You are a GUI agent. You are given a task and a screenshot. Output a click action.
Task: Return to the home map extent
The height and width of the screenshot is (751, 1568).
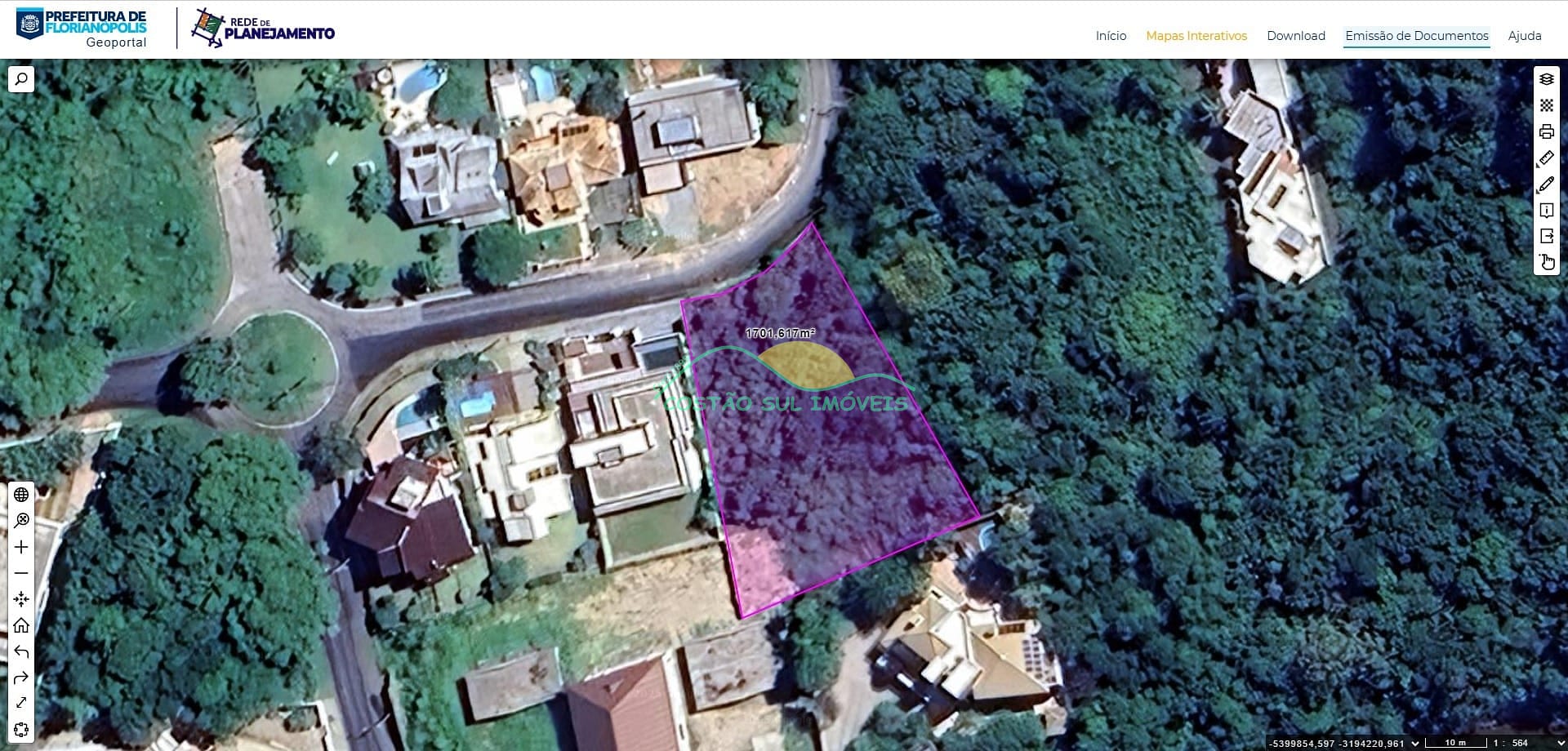pos(21,625)
